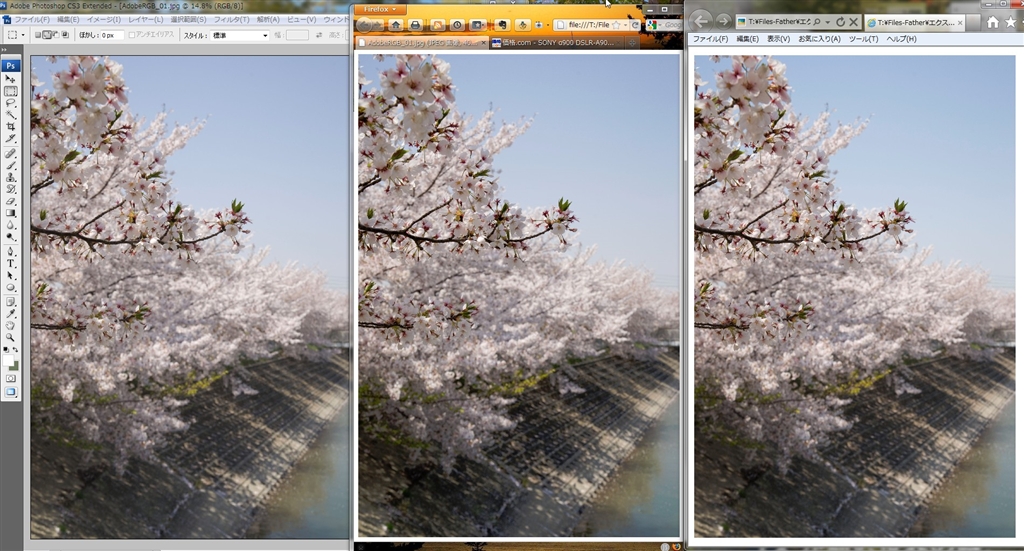Open Photoshop イメージ(I) menu
The width and height of the screenshot is (1024, 551).
click(103, 20)
